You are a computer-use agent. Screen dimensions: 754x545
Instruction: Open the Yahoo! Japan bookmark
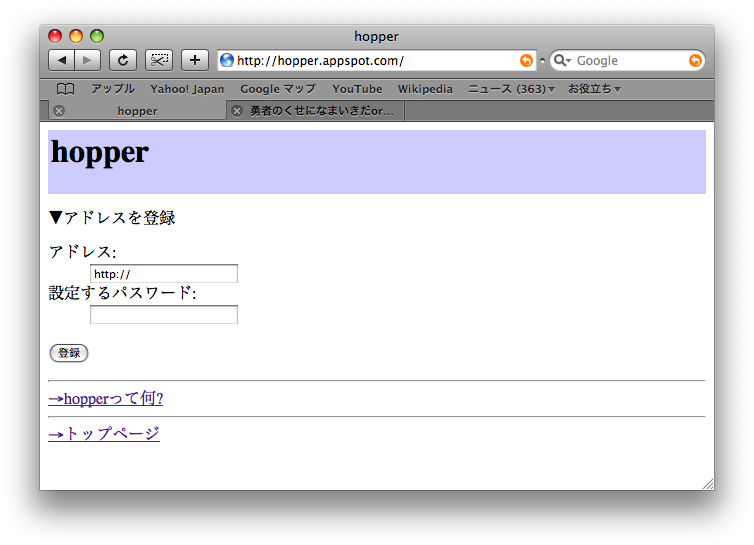coord(187,89)
